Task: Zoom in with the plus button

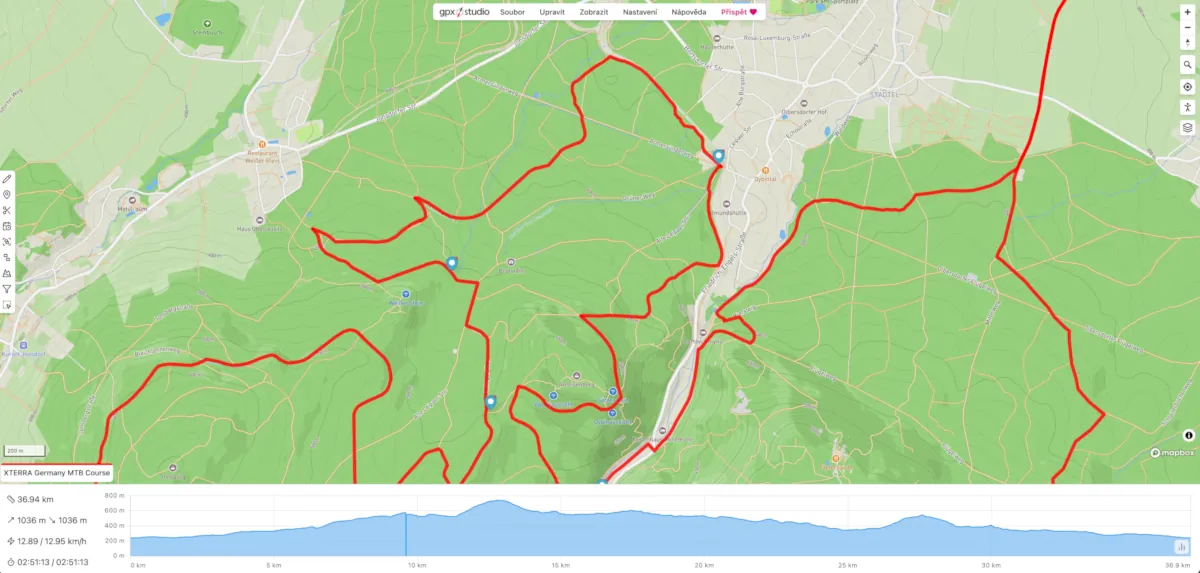Action: (x=1187, y=12)
